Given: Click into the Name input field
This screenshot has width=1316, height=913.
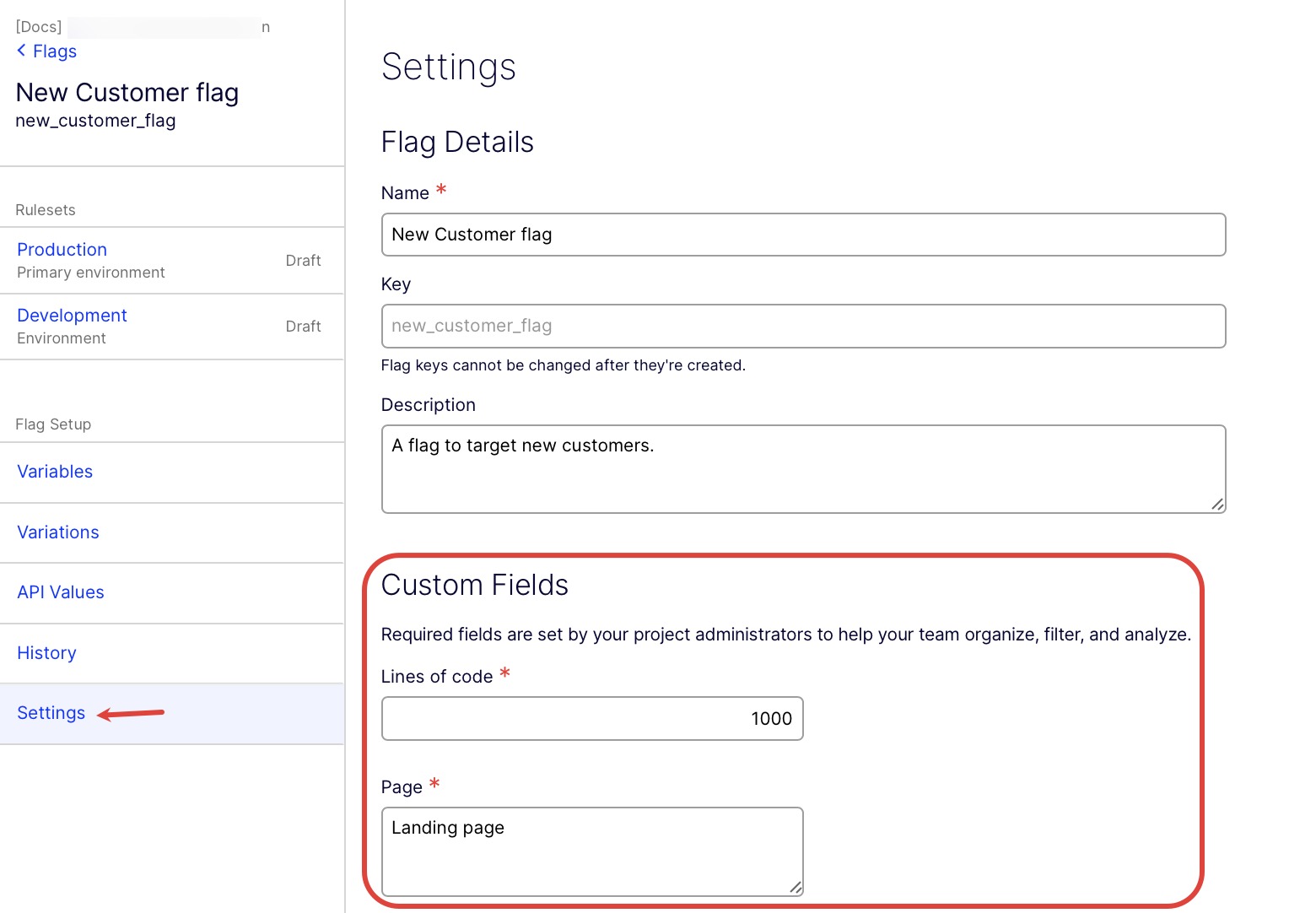Looking at the screenshot, I should coord(802,235).
